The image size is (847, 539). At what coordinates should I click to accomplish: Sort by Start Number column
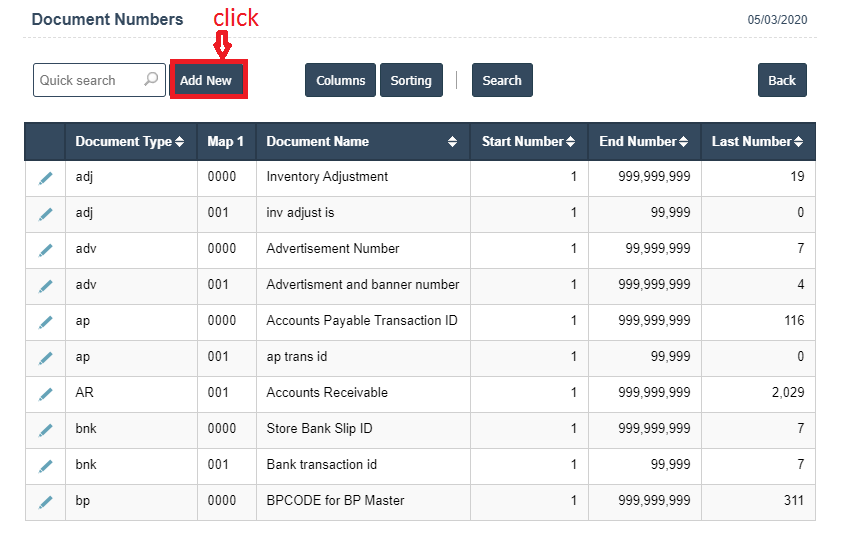point(528,142)
